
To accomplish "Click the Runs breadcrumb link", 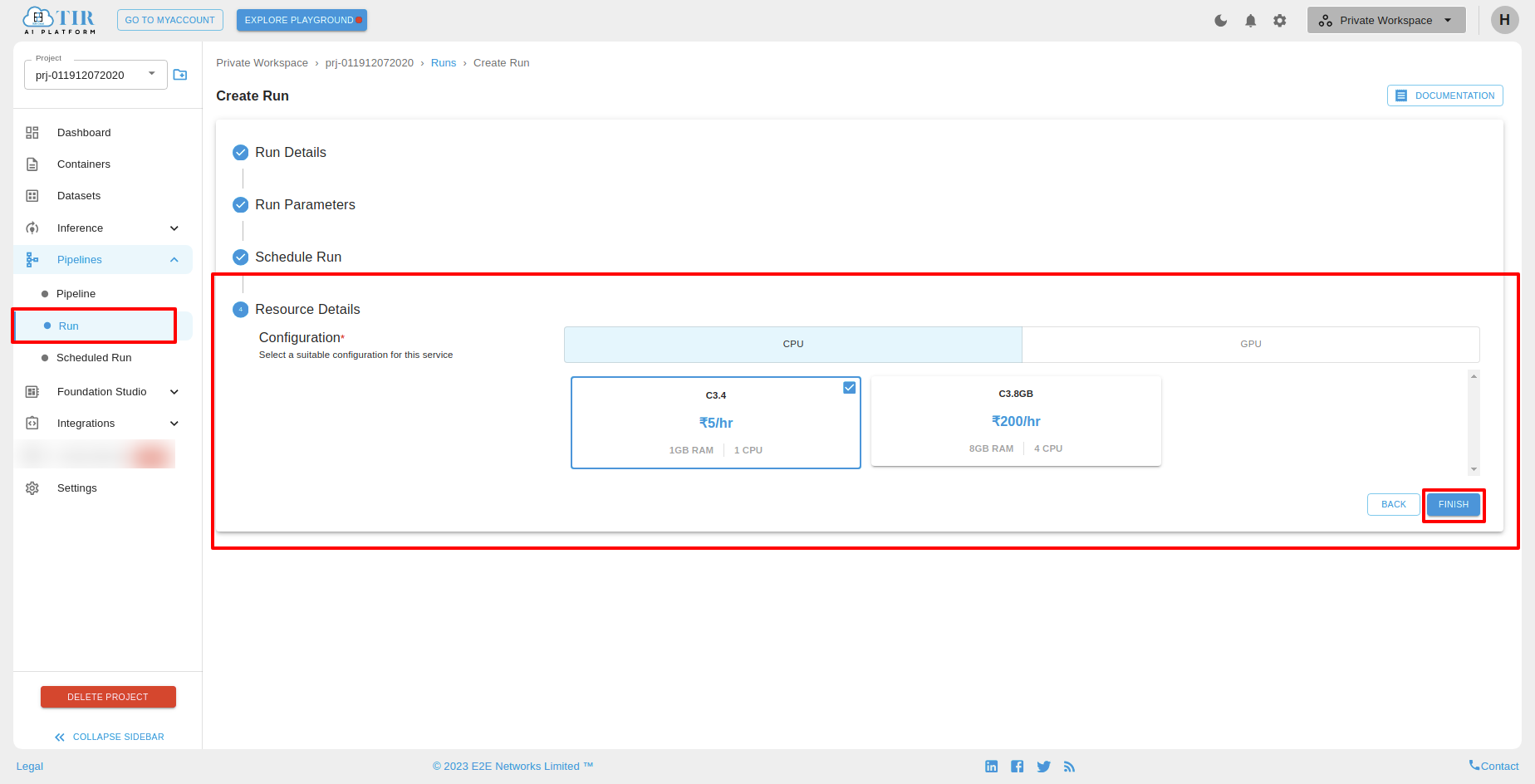I will [444, 63].
